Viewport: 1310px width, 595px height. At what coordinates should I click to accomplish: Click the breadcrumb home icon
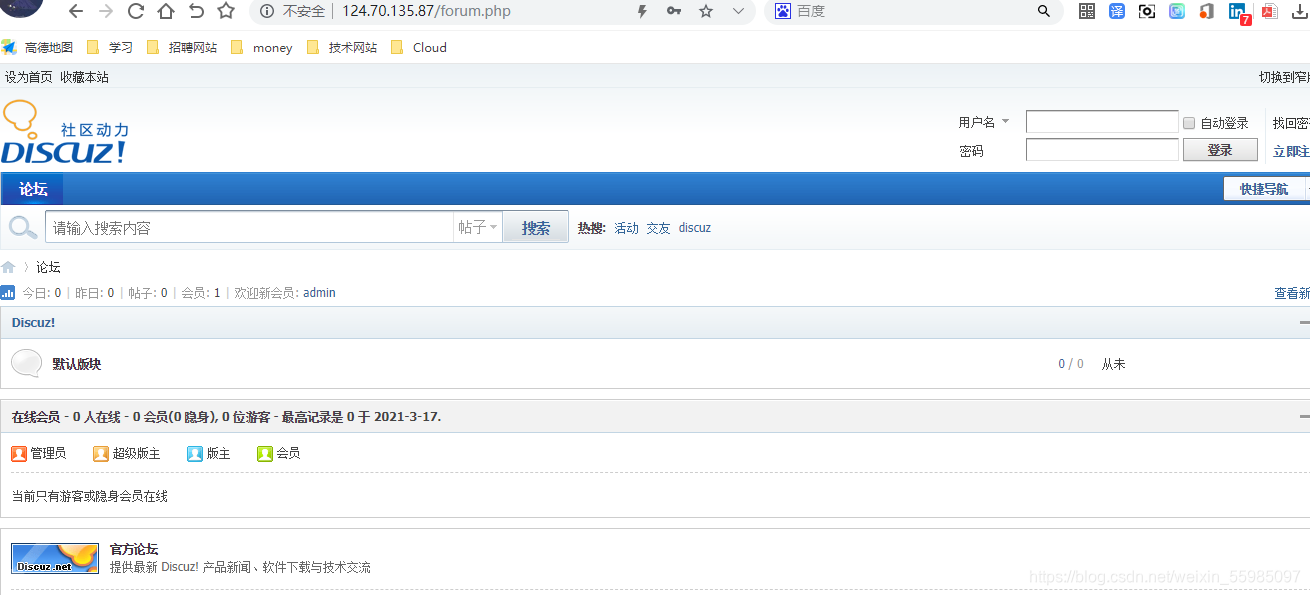click(x=8, y=267)
